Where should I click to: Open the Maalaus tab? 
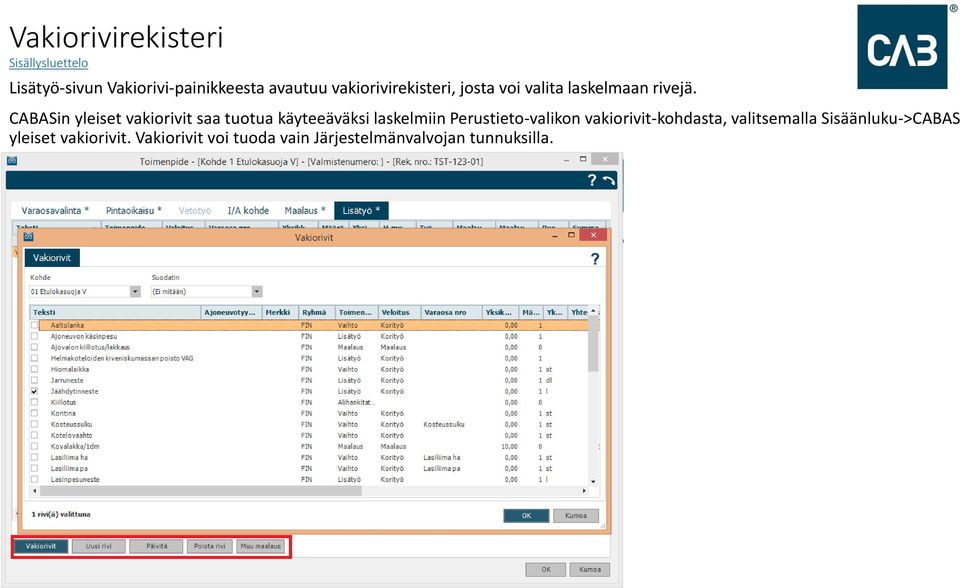coord(304,211)
